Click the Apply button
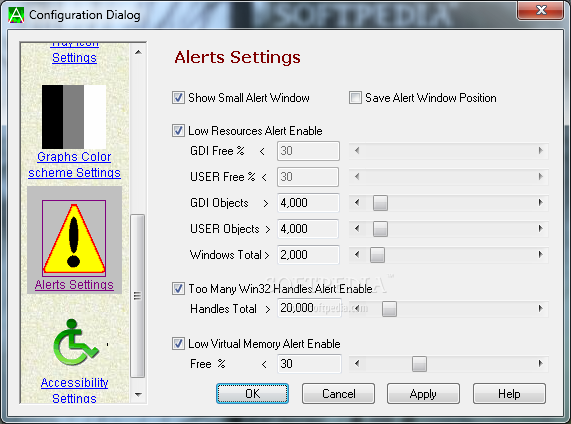The height and width of the screenshot is (424, 571). pos(423,393)
